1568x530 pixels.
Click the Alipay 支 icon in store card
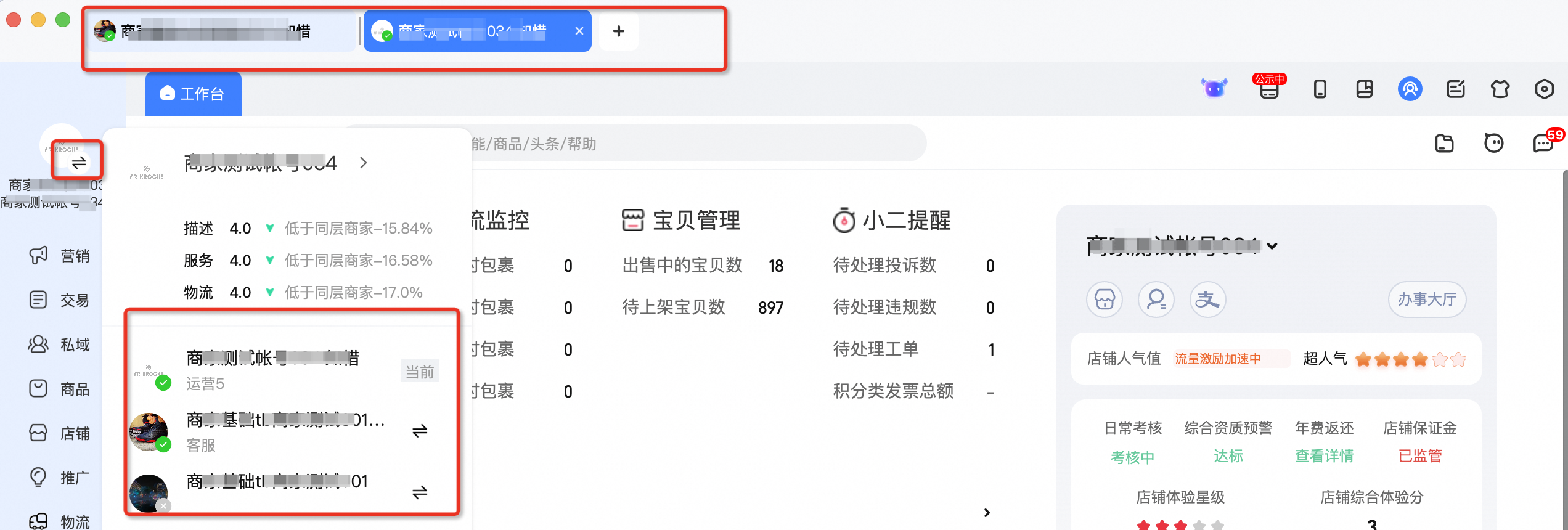click(x=1207, y=300)
